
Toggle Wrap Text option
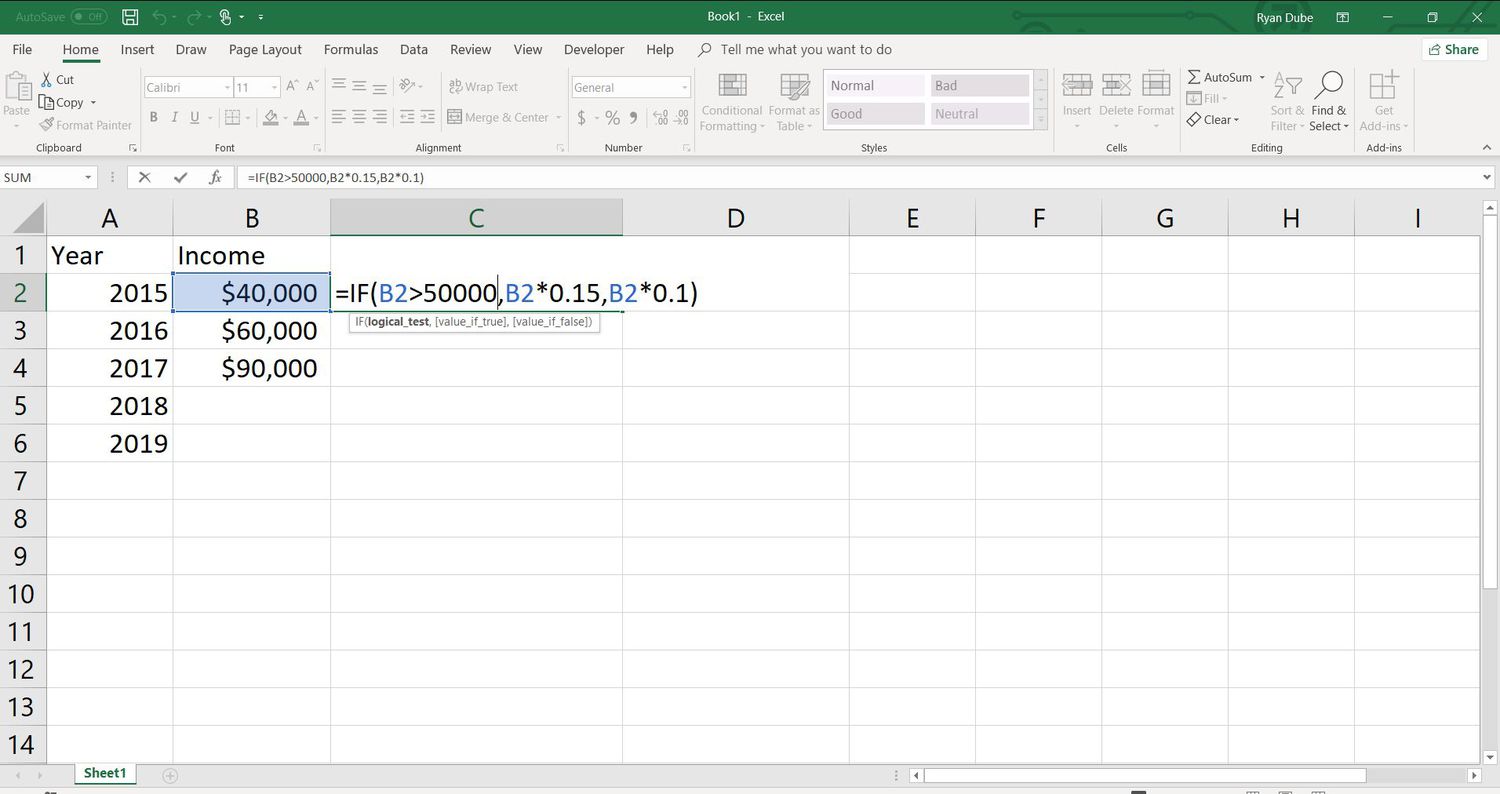click(x=483, y=87)
